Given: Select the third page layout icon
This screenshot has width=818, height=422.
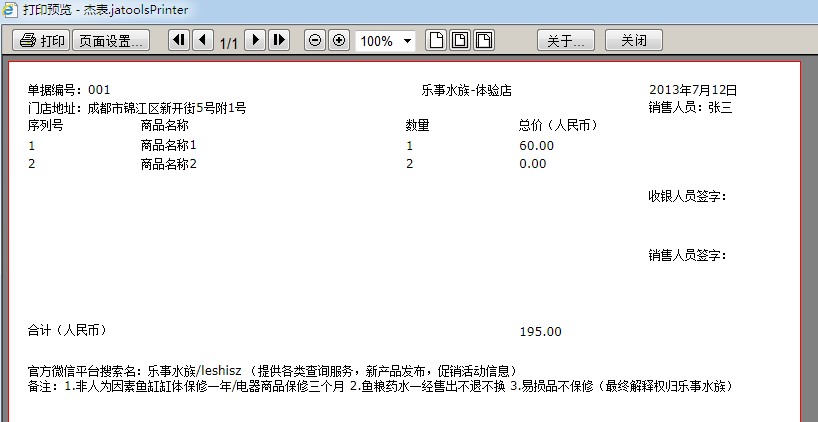Looking at the screenshot, I should pyautogui.click(x=484, y=40).
